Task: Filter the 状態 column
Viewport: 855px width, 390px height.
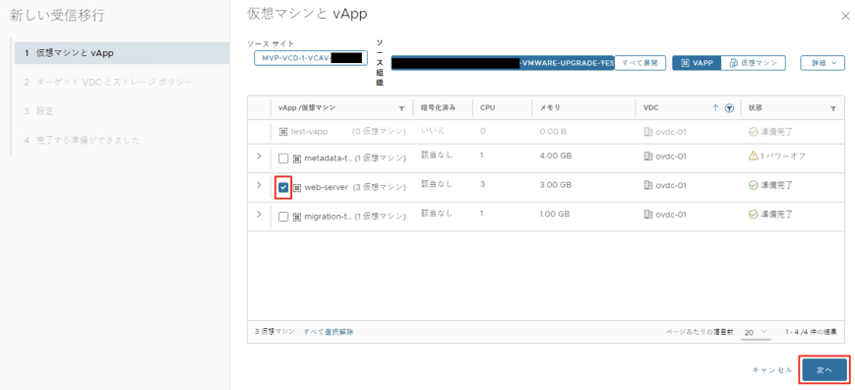Action: click(833, 109)
